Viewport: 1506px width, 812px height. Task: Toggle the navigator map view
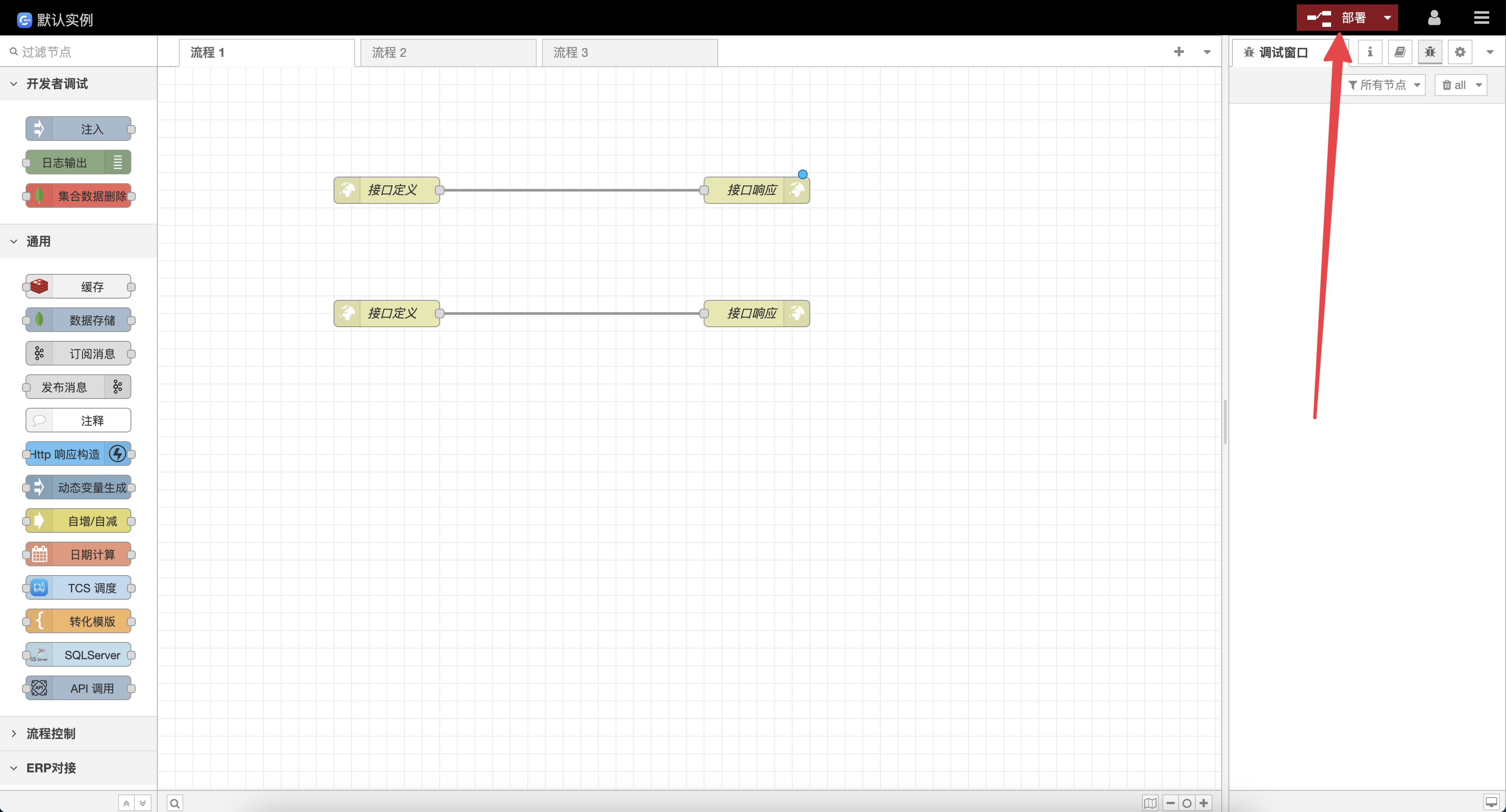tap(1150, 803)
